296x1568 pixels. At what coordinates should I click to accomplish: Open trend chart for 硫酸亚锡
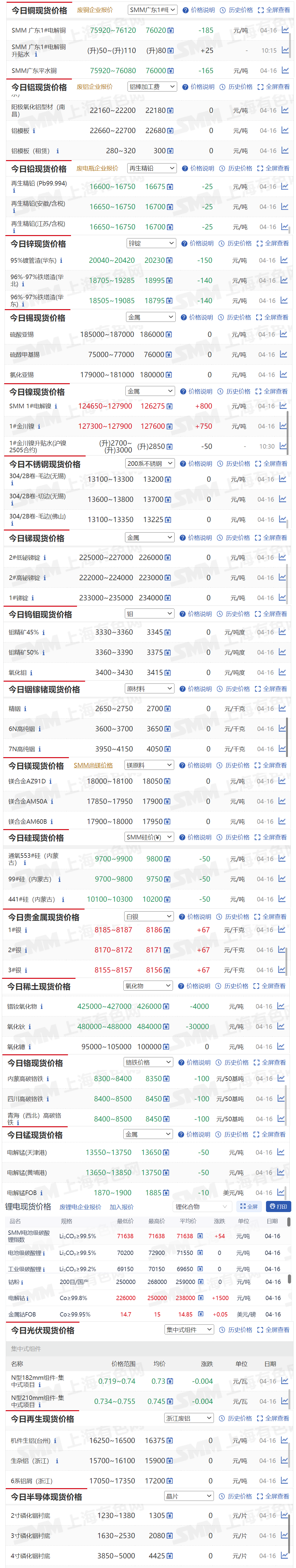[283, 334]
